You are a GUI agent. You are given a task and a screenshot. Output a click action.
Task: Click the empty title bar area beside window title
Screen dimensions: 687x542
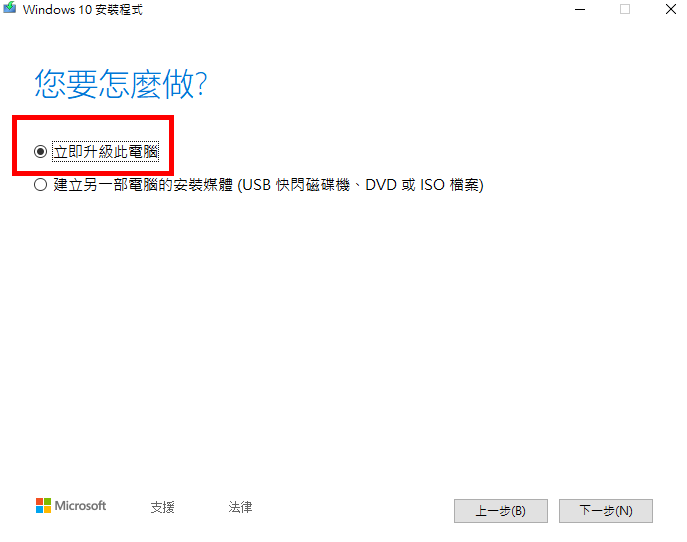351,9
